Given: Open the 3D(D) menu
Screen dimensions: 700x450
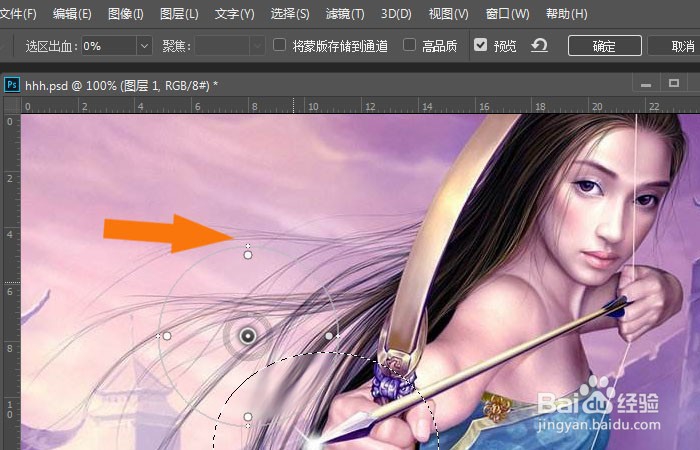Looking at the screenshot, I should (x=396, y=14).
